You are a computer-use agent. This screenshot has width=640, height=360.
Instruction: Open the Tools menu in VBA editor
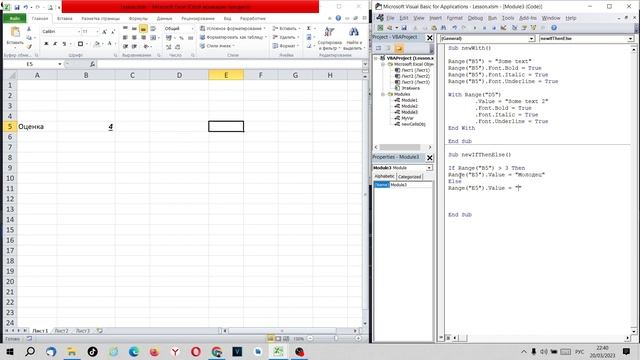508,18
